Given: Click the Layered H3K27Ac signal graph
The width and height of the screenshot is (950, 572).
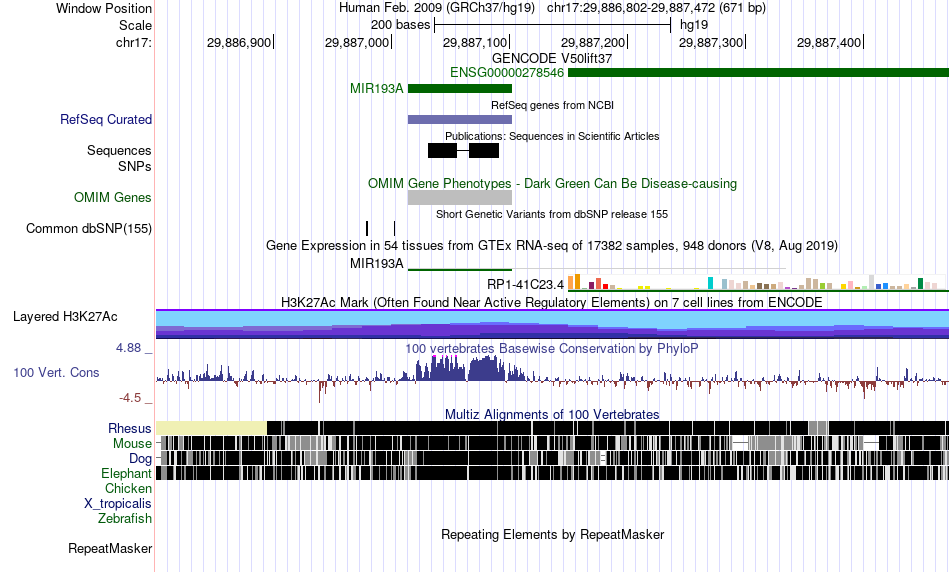Looking at the screenshot, I should pyautogui.click(x=553, y=324).
